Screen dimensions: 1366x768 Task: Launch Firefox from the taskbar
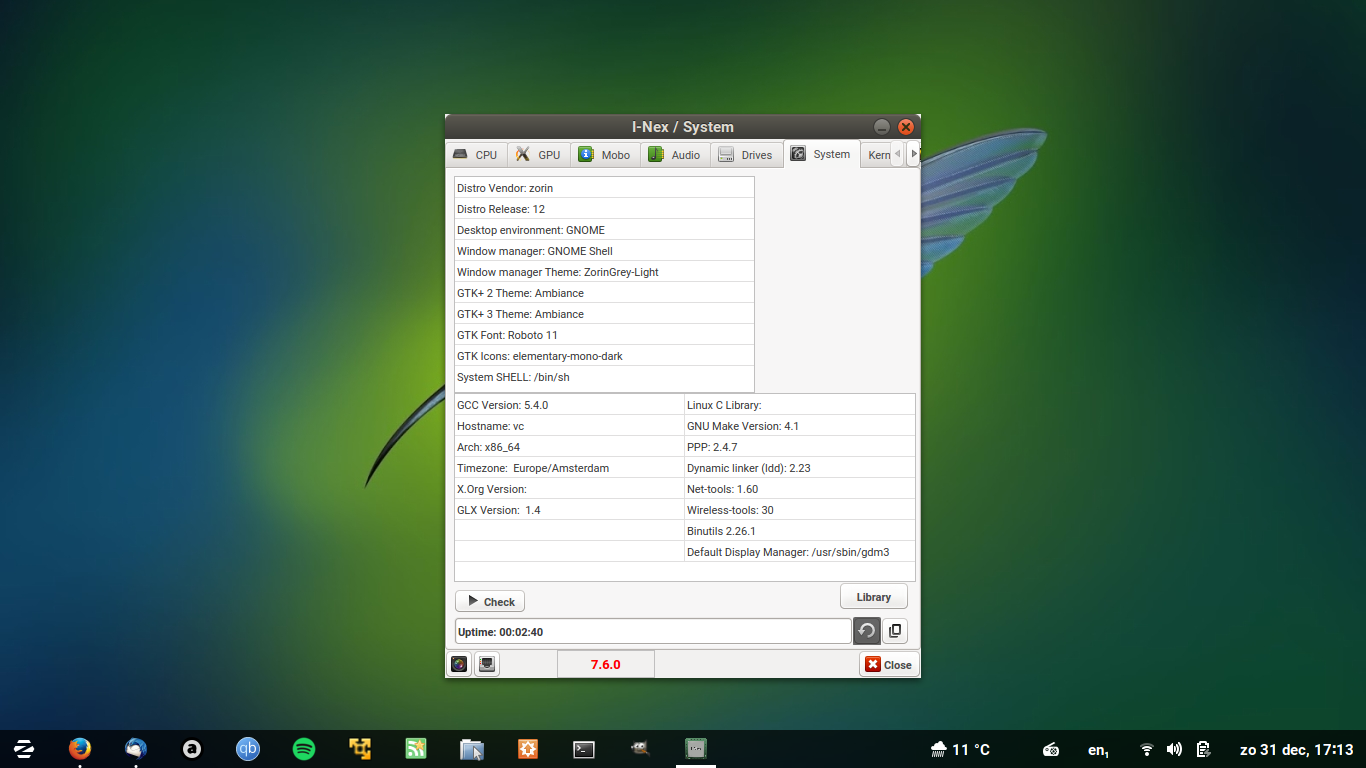tap(80, 749)
